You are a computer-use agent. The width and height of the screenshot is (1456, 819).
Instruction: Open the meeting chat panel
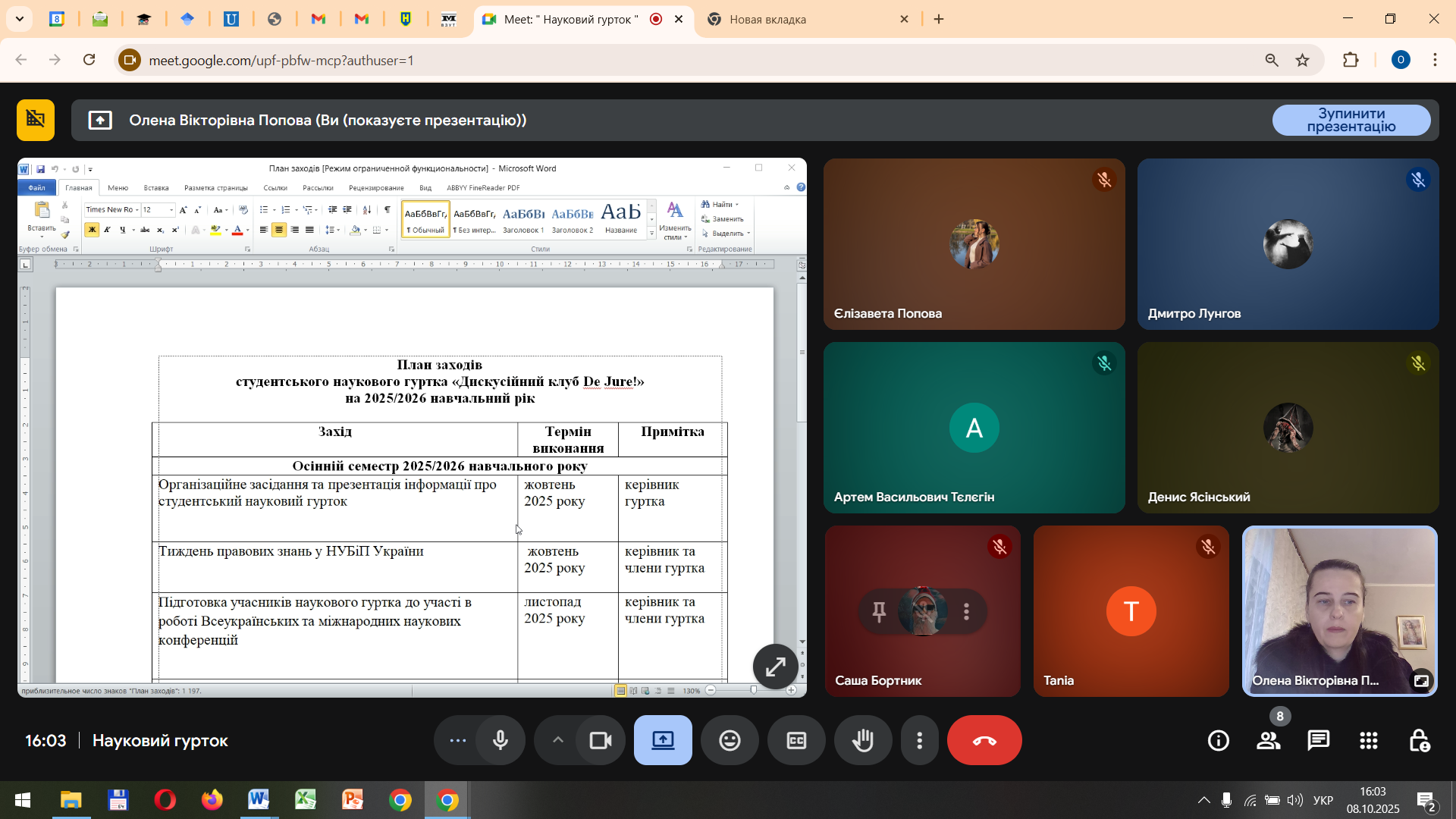(x=1319, y=741)
